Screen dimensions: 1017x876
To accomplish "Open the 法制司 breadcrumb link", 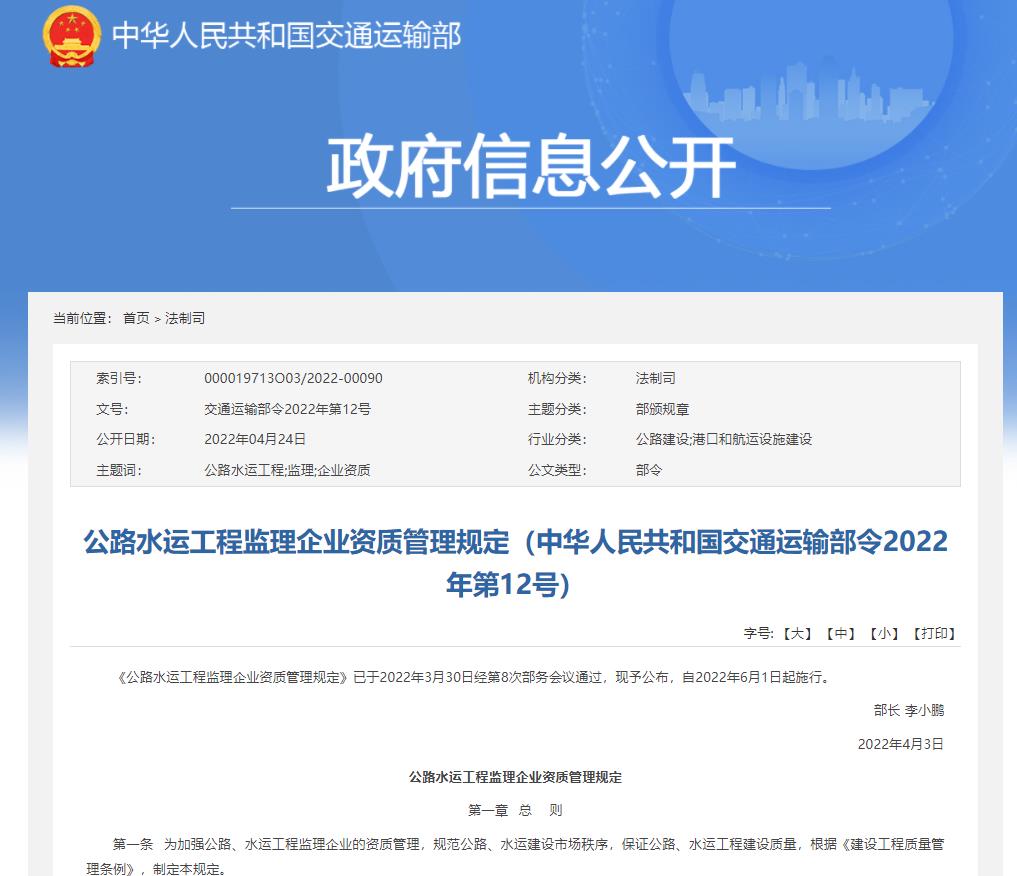I will pos(185,318).
